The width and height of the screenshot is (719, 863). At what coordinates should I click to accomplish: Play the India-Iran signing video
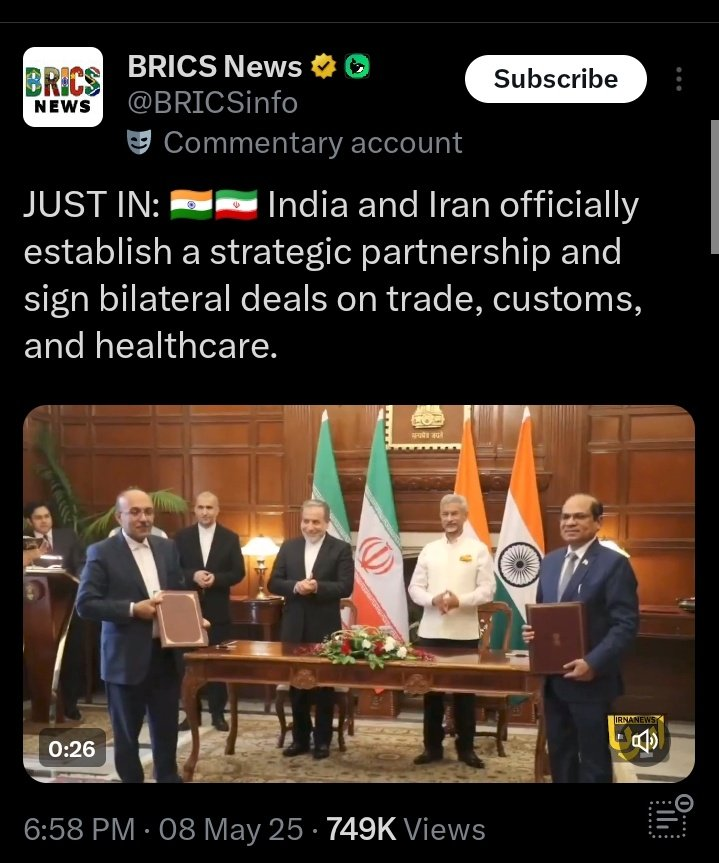[x=359, y=594]
